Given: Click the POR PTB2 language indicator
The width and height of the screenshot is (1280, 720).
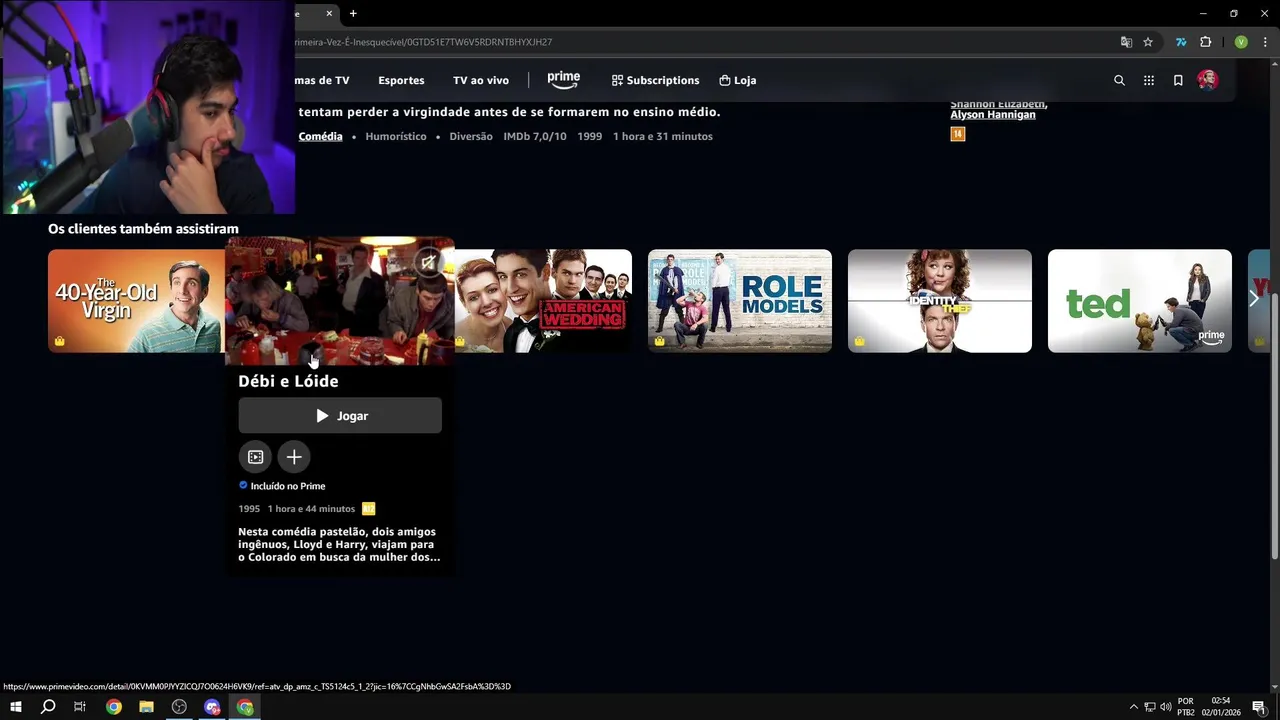Looking at the screenshot, I should pyautogui.click(x=1186, y=707).
